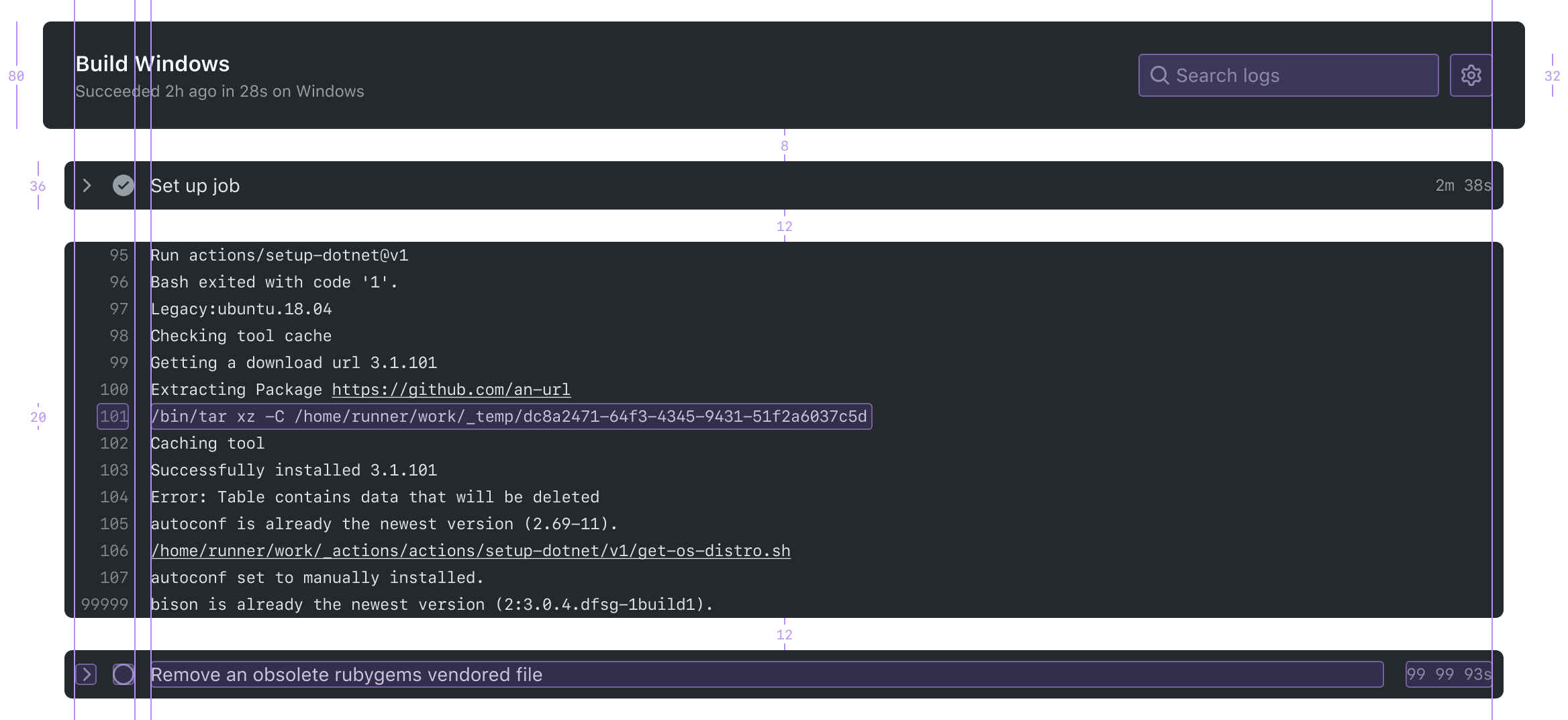Open the github.com/an-url link
The height and width of the screenshot is (720, 1568).
point(451,390)
